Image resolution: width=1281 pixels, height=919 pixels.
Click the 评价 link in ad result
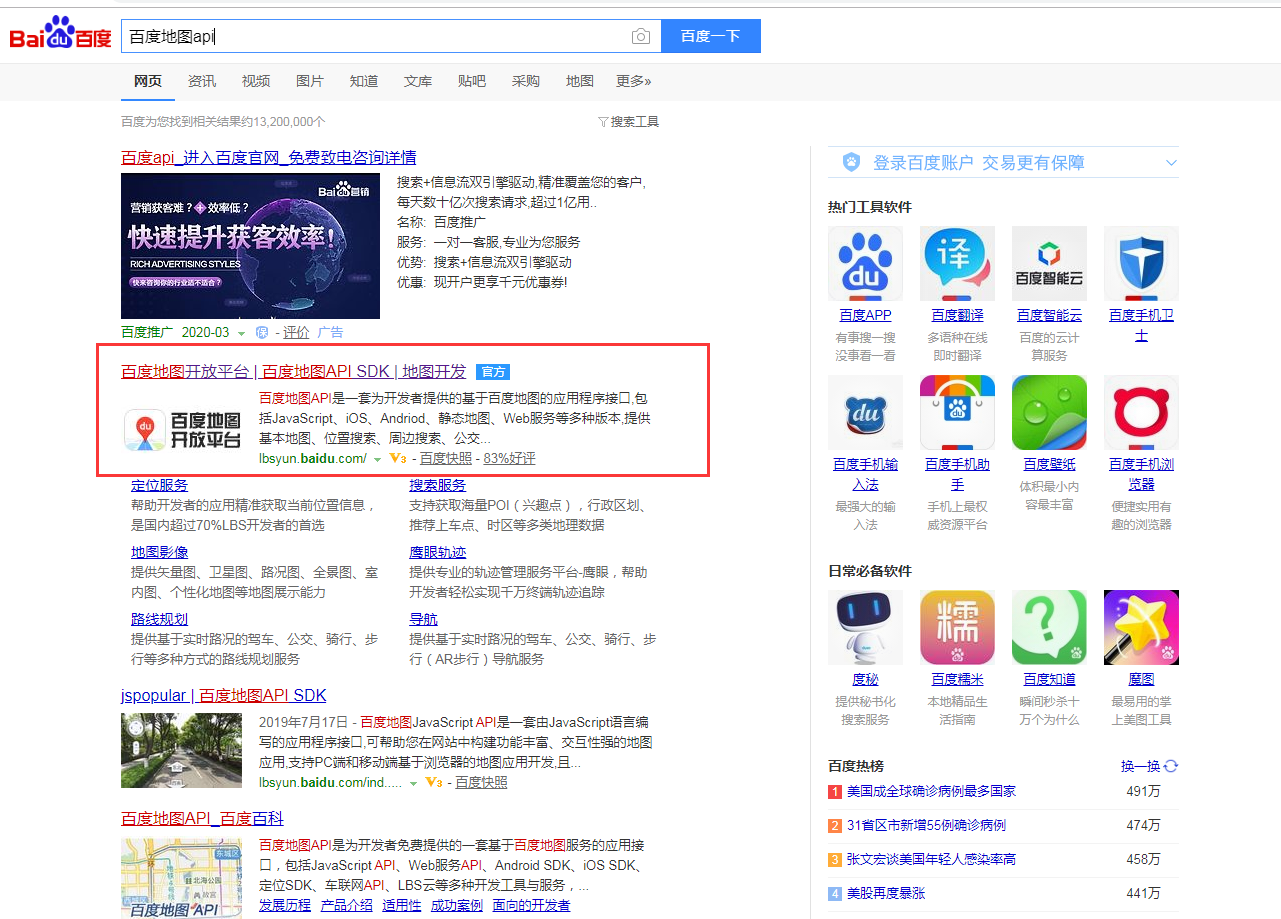pyautogui.click(x=296, y=332)
